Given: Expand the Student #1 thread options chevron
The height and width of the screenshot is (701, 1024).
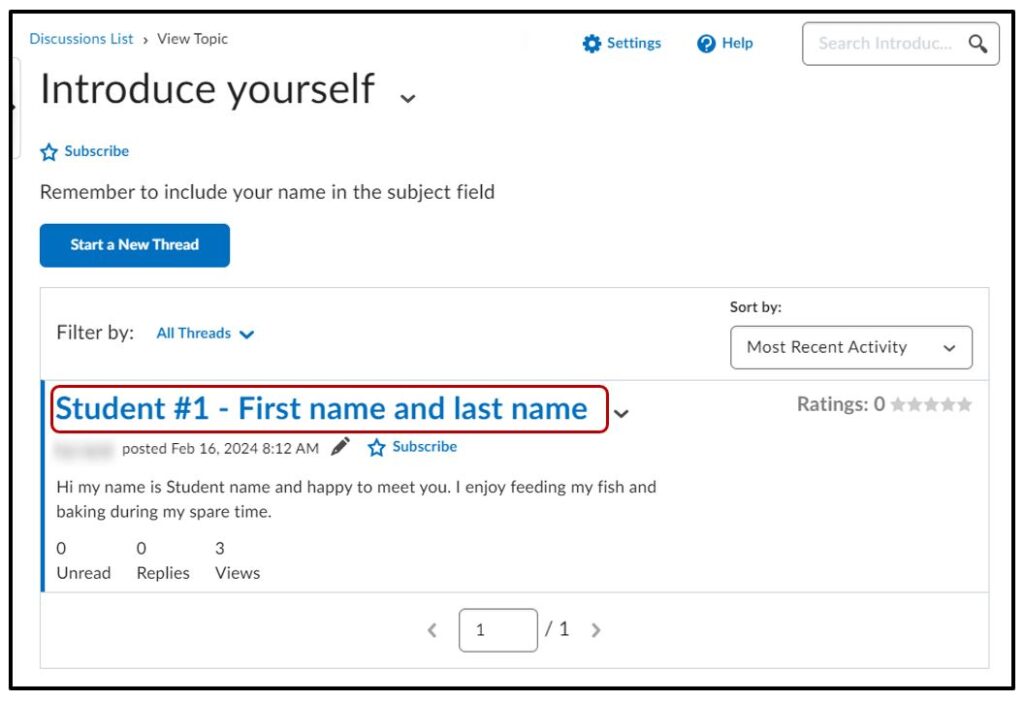Looking at the screenshot, I should click(x=621, y=413).
